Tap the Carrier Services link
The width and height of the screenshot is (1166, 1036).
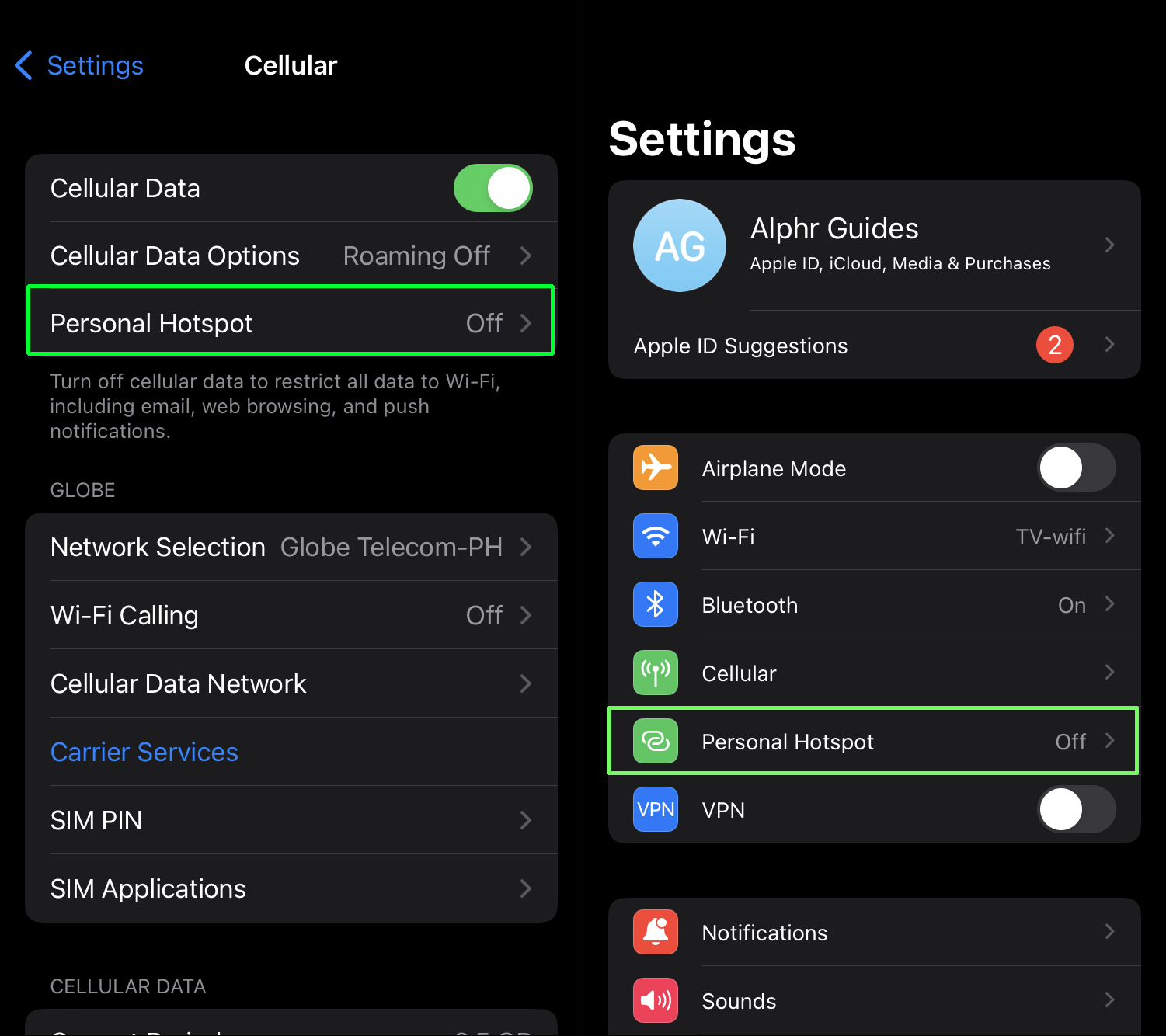click(x=144, y=751)
